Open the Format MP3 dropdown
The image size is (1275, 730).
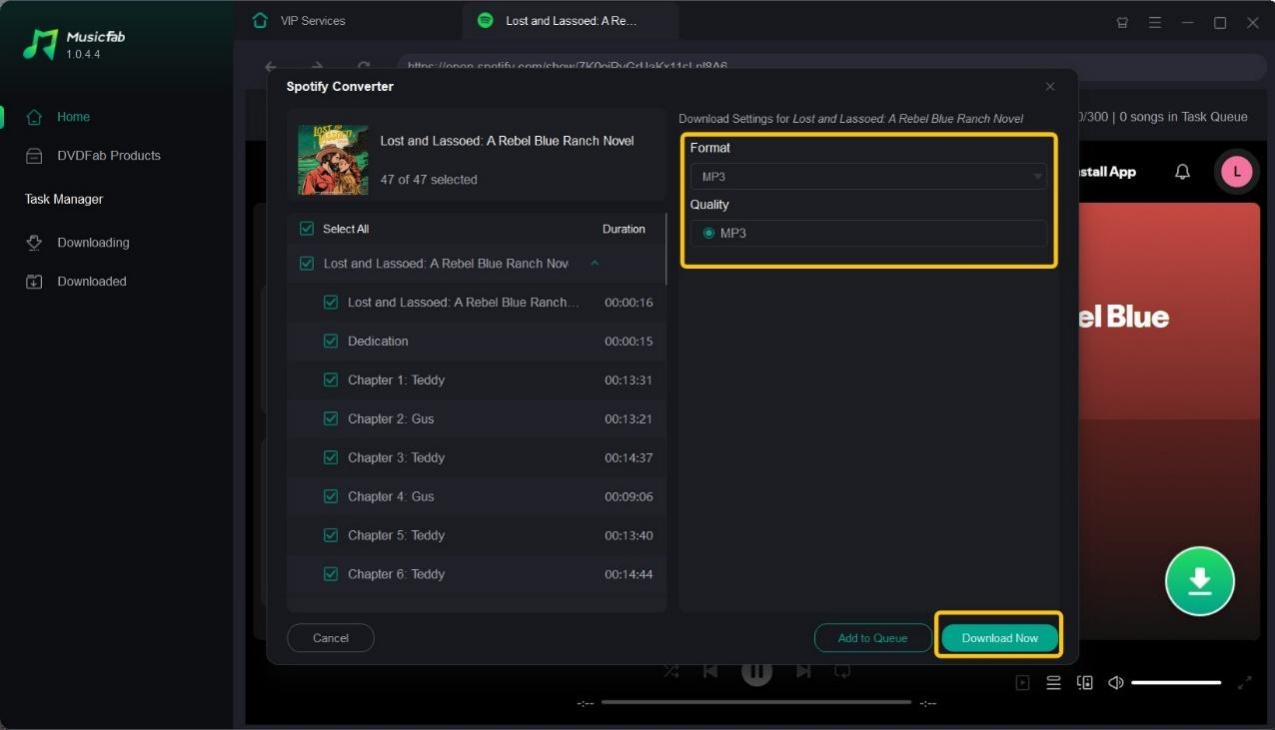coord(868,177)
